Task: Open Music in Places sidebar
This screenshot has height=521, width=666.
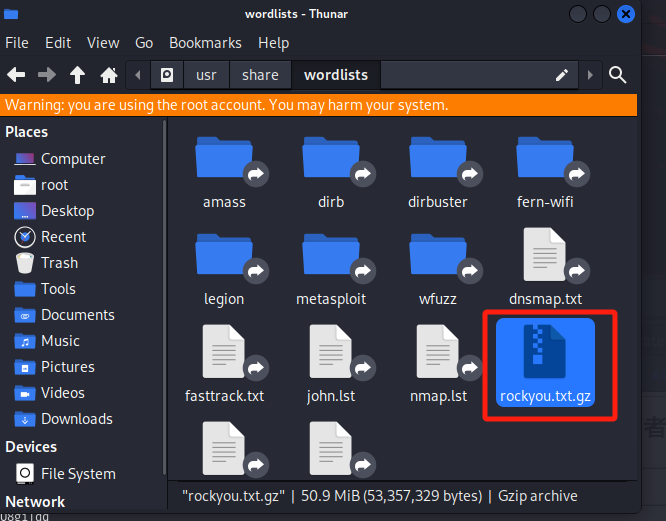Action: (47, 341)
